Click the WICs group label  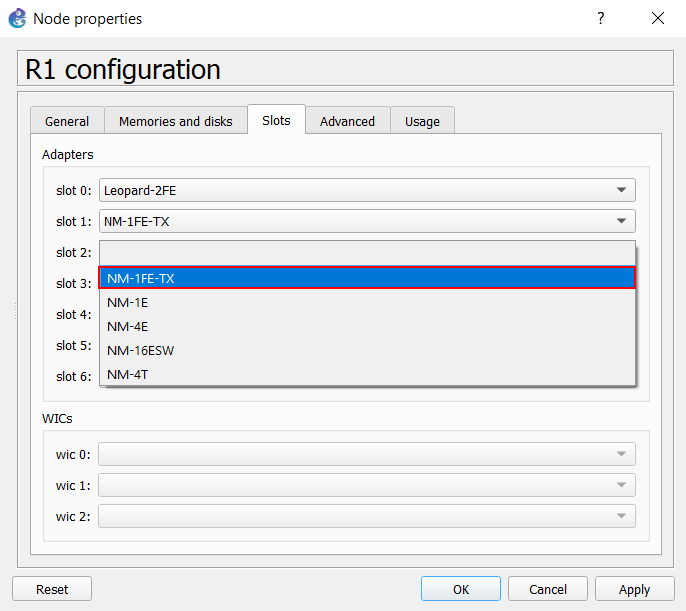tap(57, 419)
